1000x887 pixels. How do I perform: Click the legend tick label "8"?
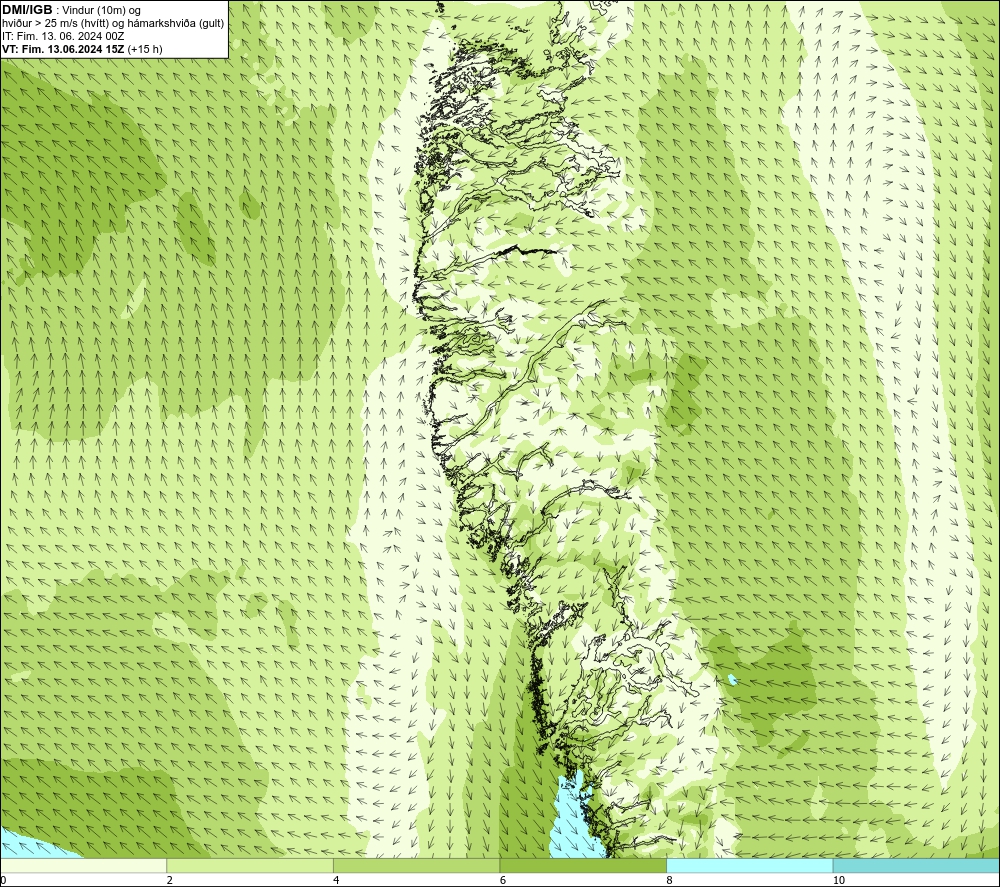[x=670, y=880]
